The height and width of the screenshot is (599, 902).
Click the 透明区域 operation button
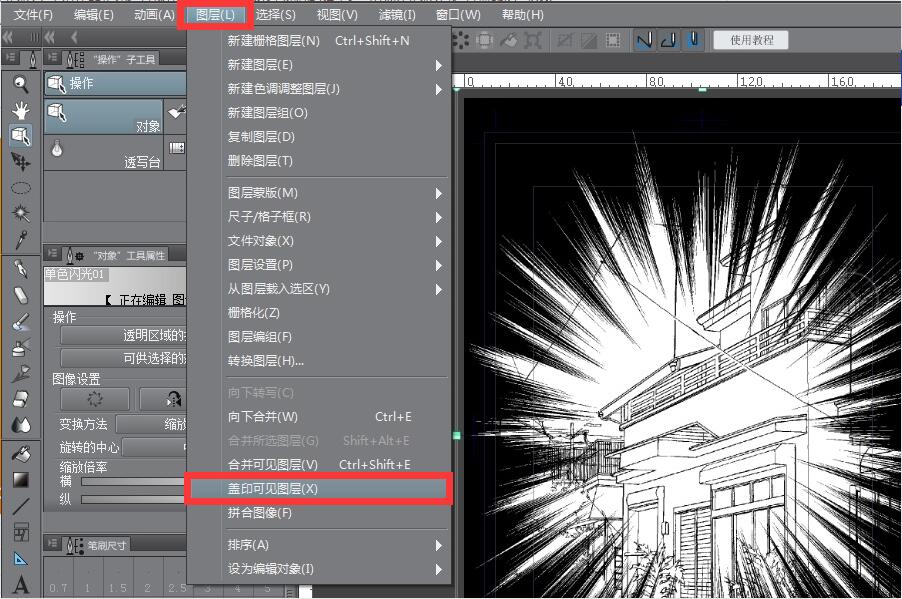[124, 336]
